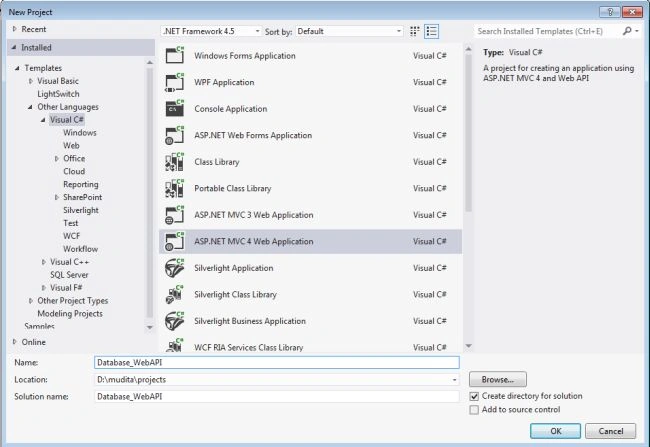The width and height of the screenshot is (650, 447).
Task: Click the ASP.NET MVC 4 Web Application icon
Action: pyautogui.click(x=175, y=241)
